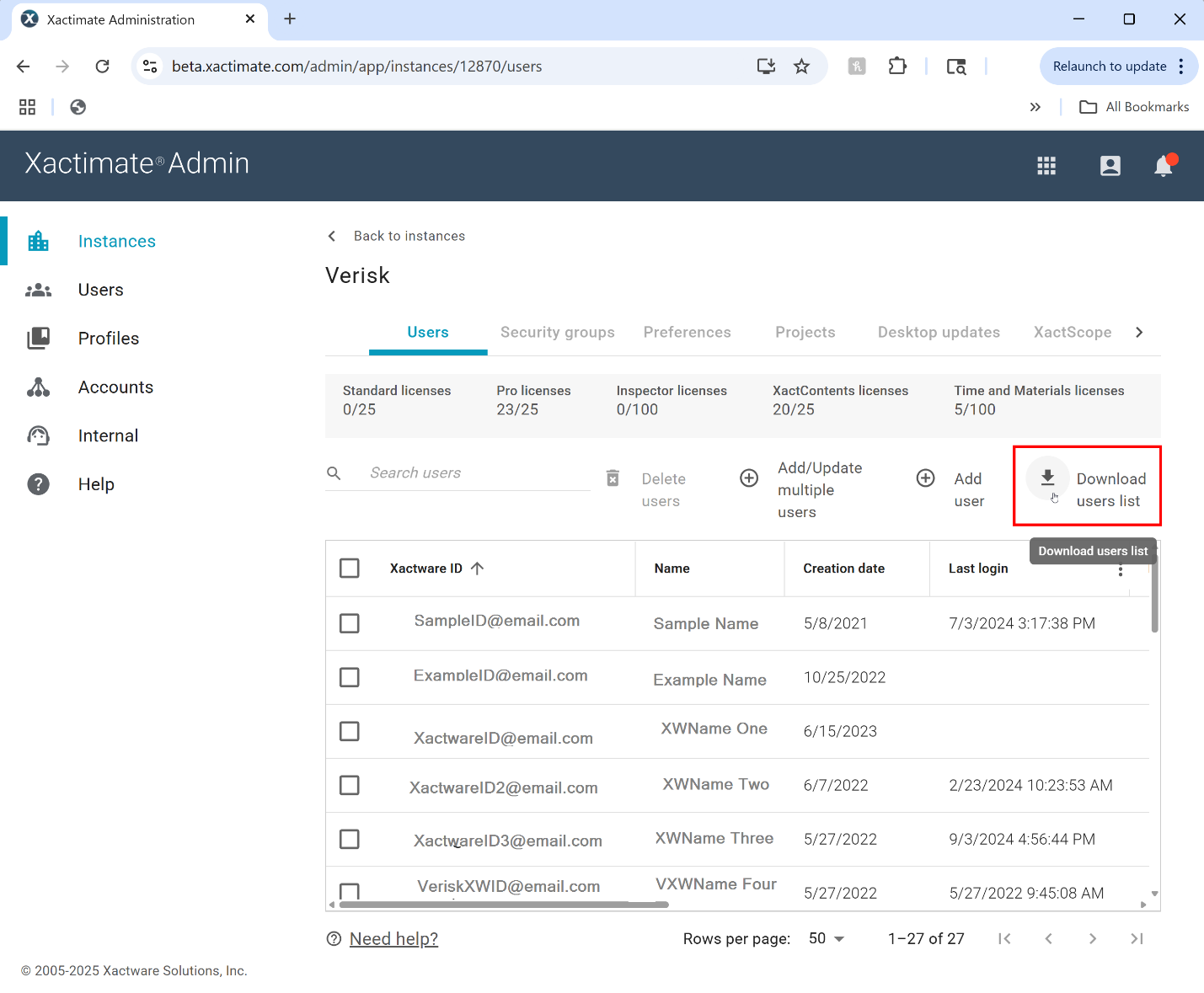This screenshot has height=993, width=1204.
Task: Click the plus icon for Add/Update multiple users
Action: coord(749,478)
